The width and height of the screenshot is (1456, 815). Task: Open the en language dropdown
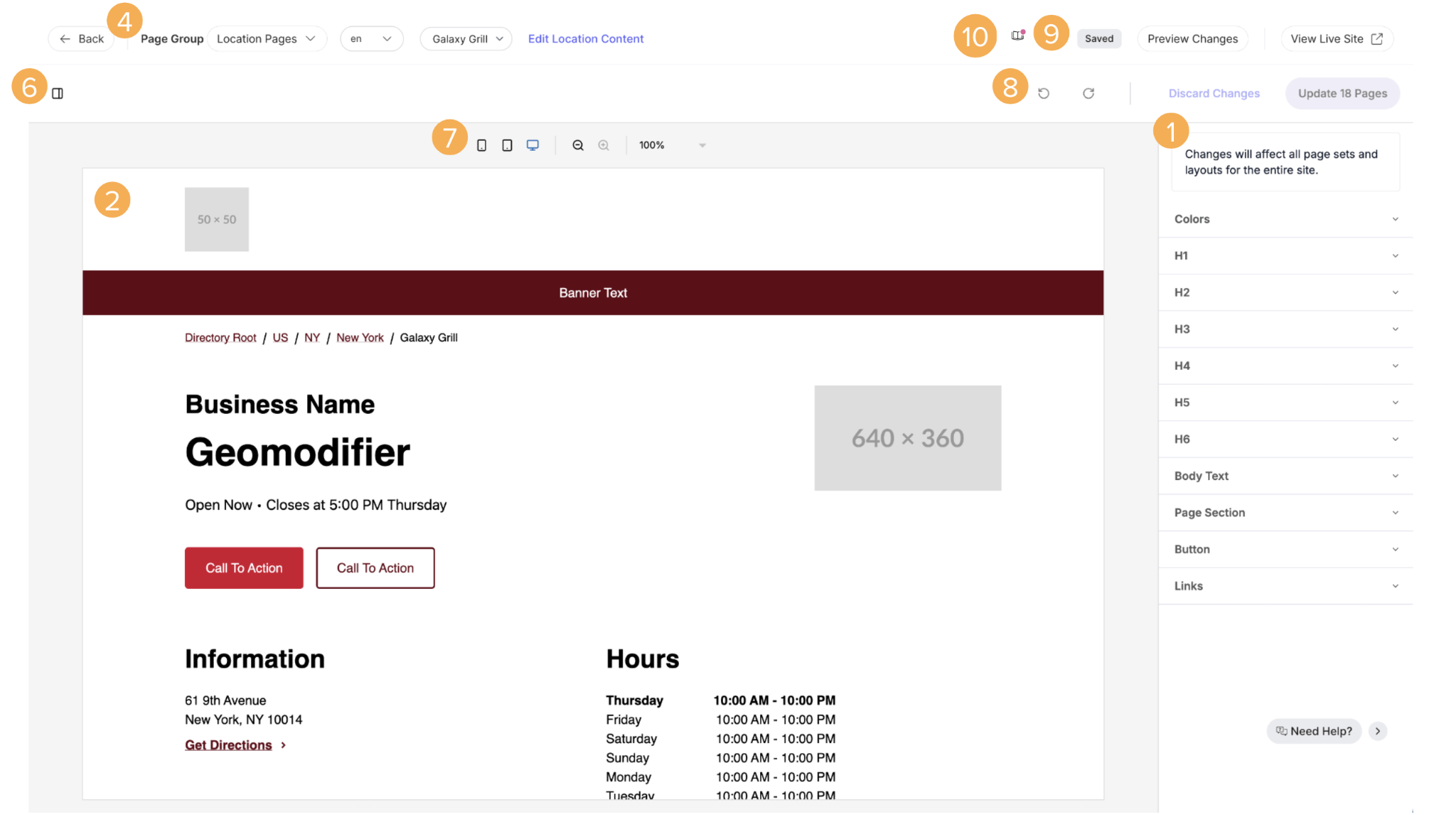[x=371, y=38]
